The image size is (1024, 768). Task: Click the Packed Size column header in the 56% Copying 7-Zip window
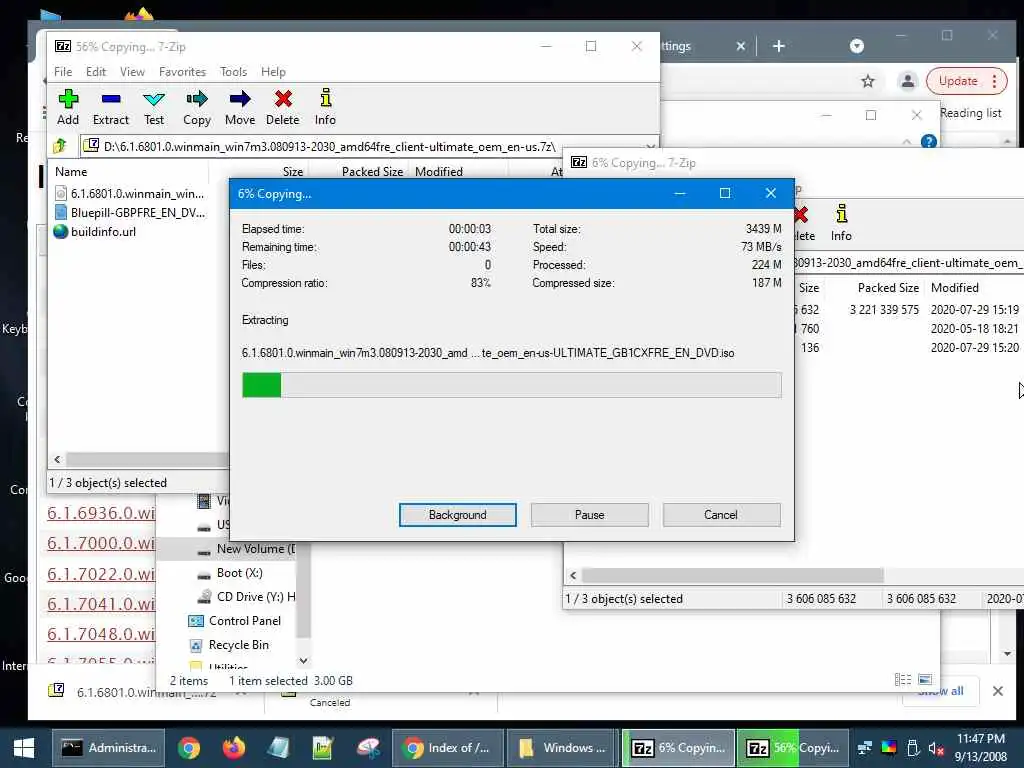point(372,172)
